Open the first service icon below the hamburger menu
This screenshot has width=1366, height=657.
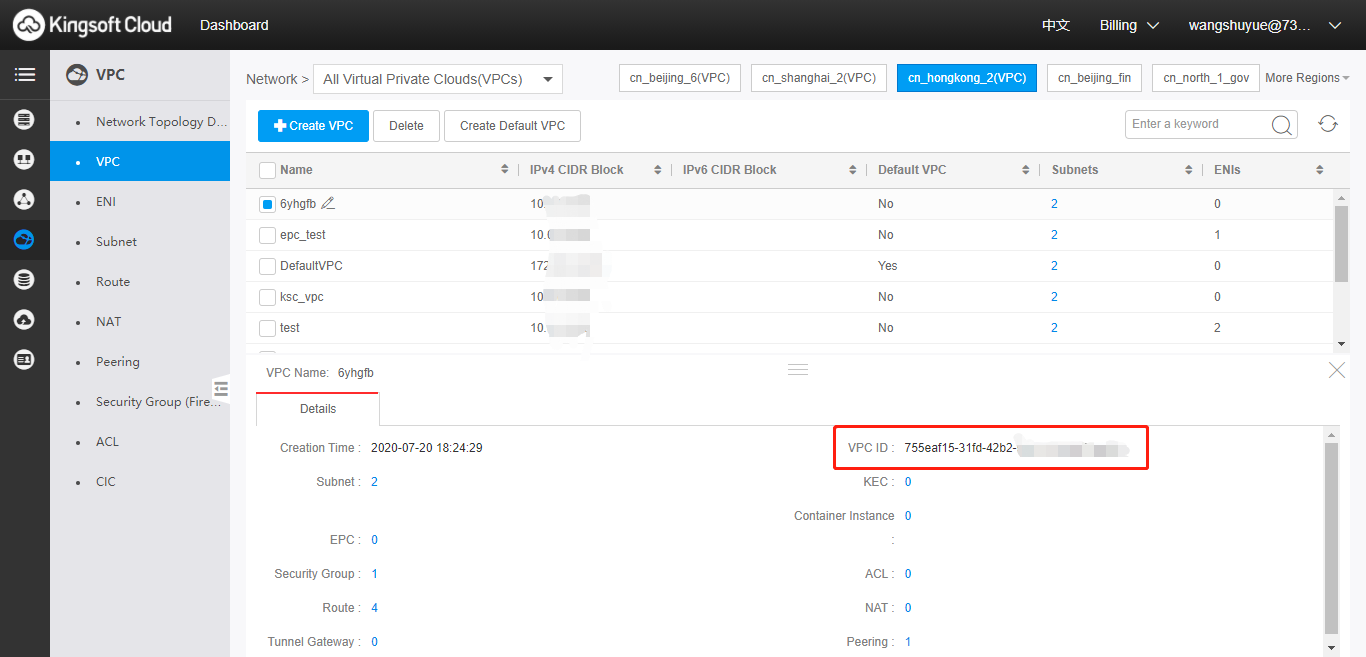25,120
